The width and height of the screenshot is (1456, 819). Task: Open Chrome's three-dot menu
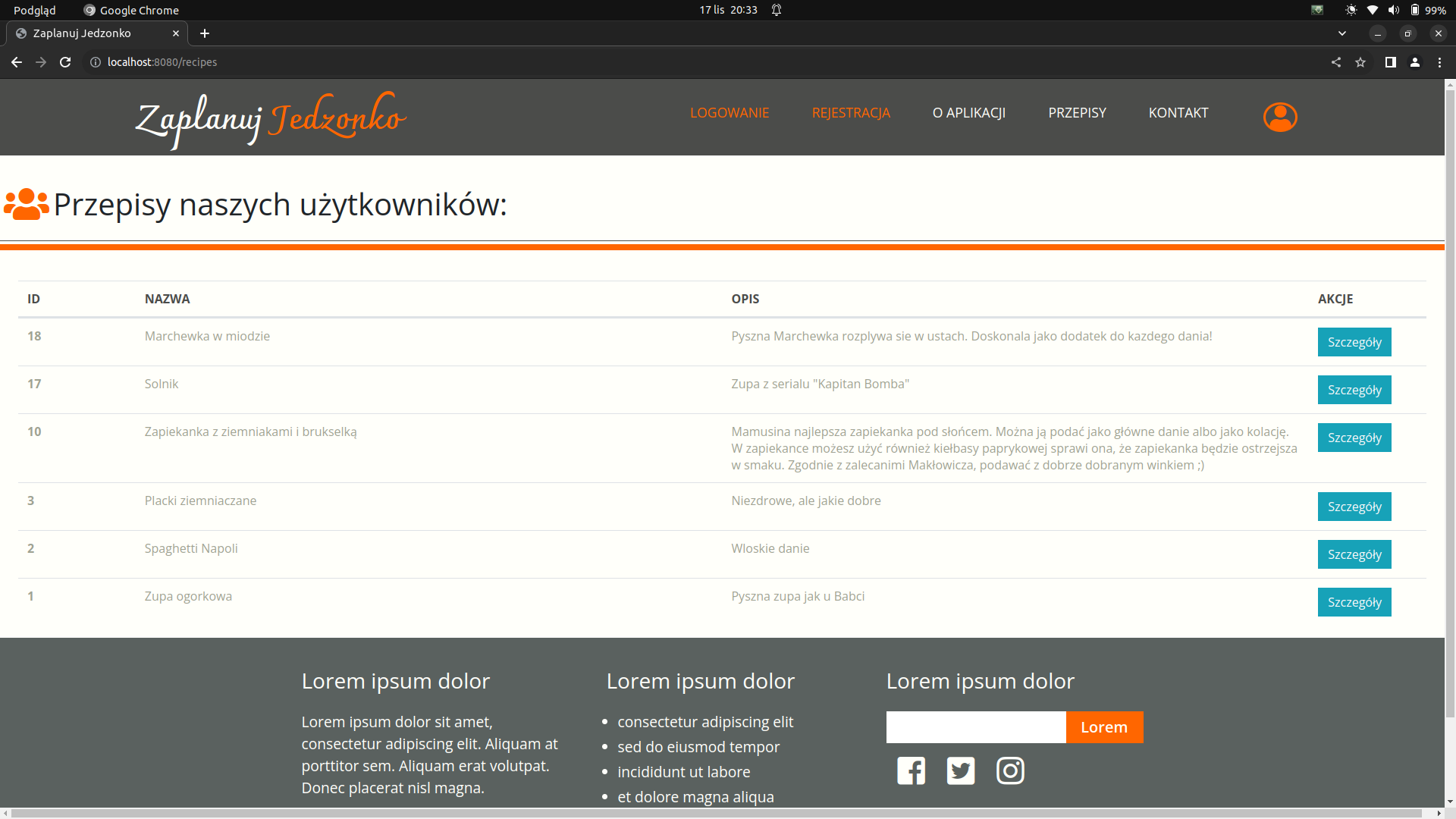coord(1439,62)
